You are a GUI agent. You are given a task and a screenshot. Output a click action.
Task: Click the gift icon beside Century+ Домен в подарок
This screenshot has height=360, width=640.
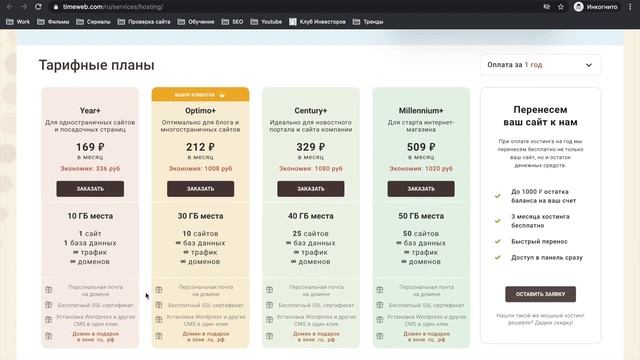click(269, 336)
